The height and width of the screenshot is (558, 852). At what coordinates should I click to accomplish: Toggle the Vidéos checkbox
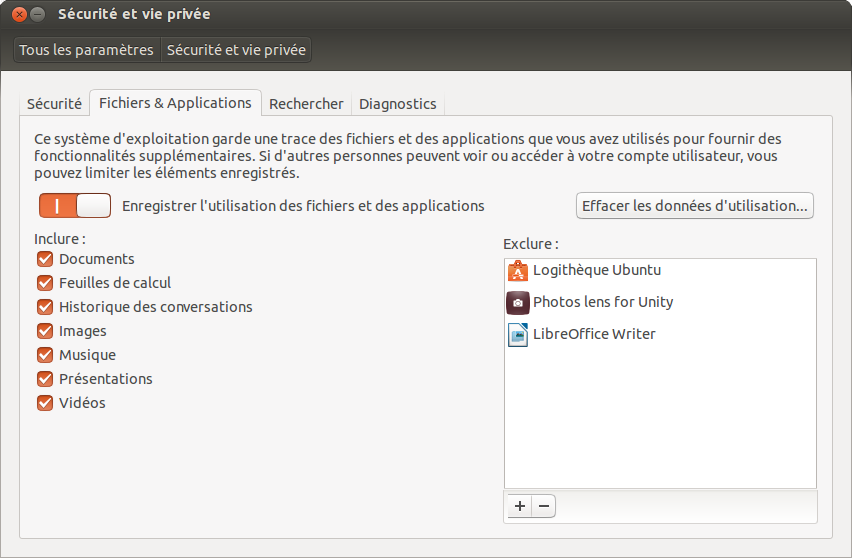(45, 403)
